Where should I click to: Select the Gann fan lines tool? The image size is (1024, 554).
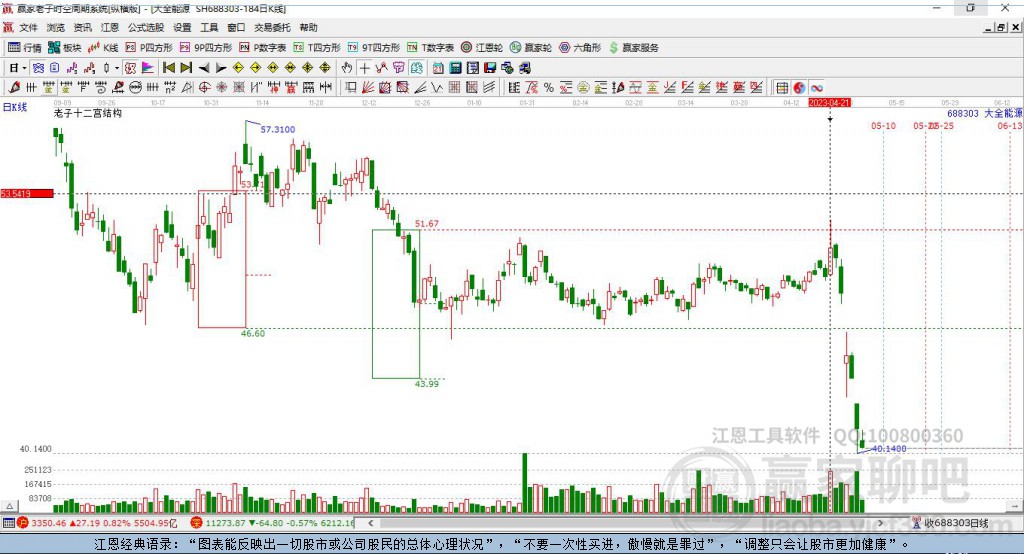pos(368,88)
